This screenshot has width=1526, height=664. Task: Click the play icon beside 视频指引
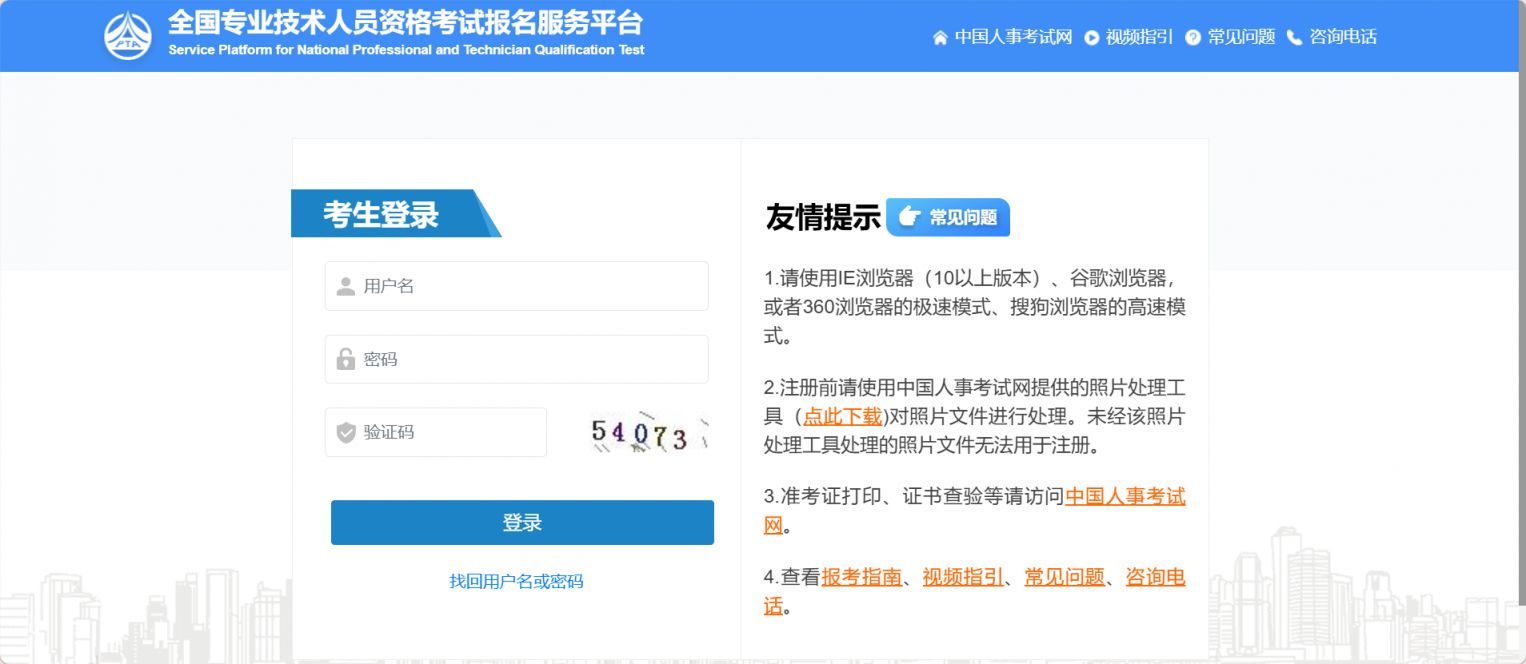coord(1092,38)
